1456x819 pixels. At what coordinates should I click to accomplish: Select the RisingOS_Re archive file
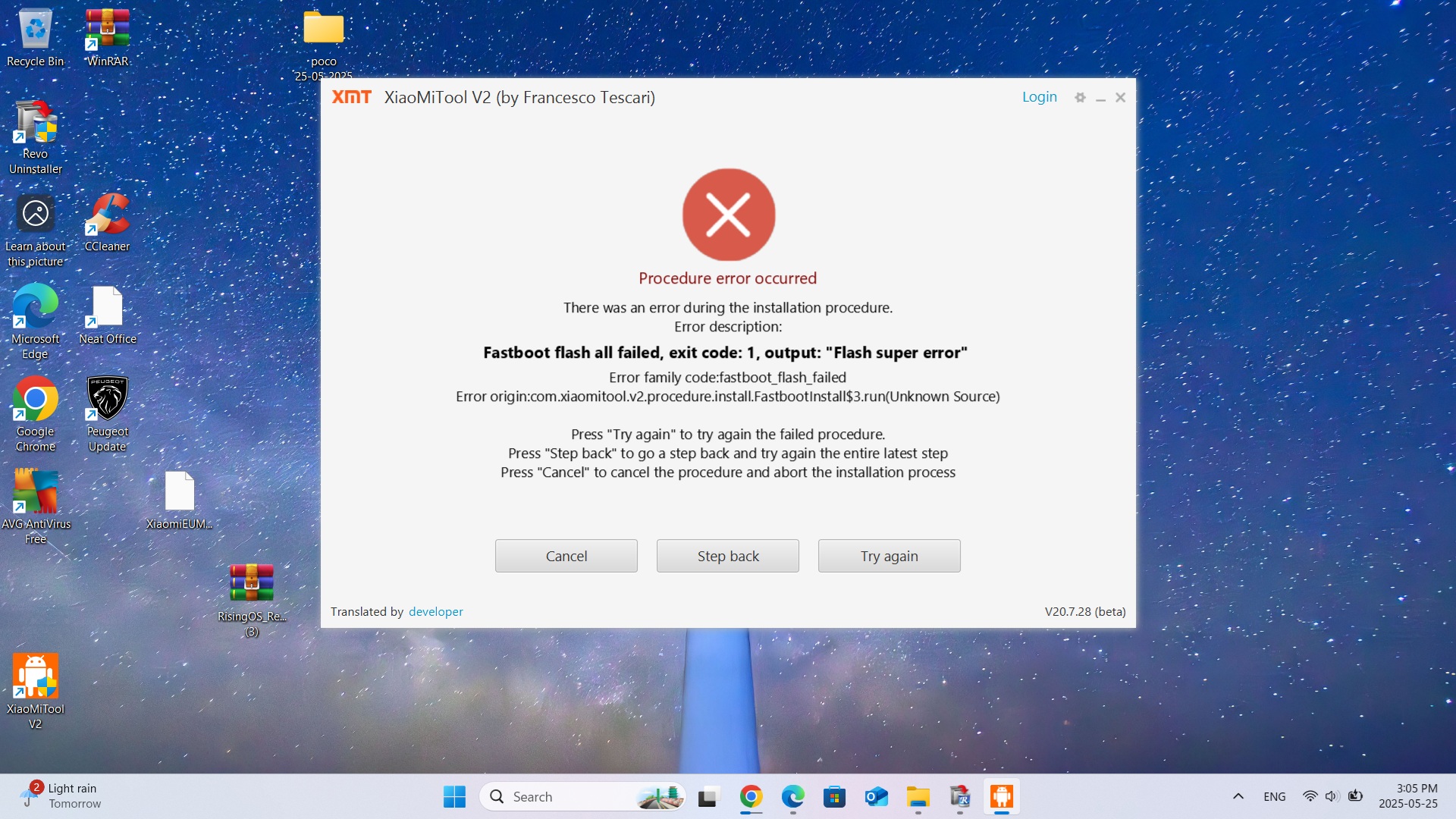[251, 601]
